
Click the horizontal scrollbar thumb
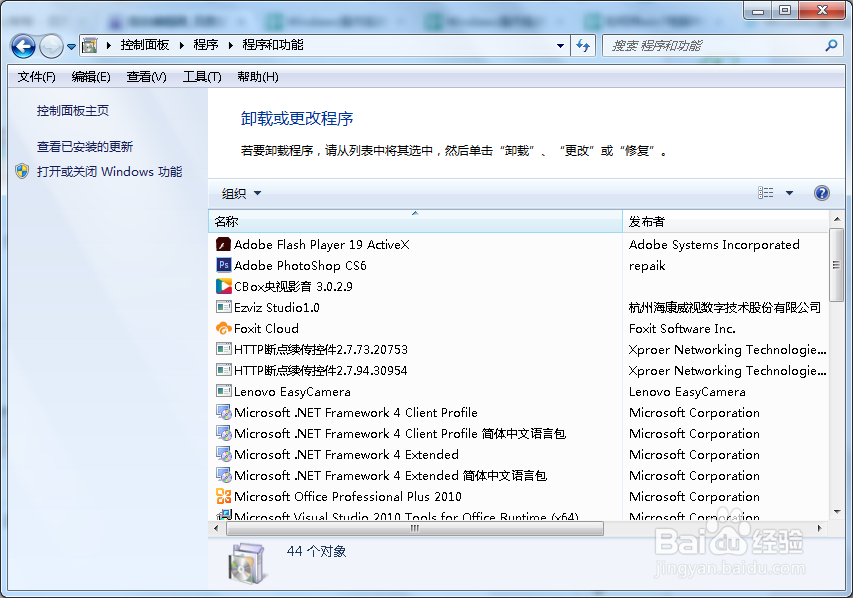[x=415, y=528]
